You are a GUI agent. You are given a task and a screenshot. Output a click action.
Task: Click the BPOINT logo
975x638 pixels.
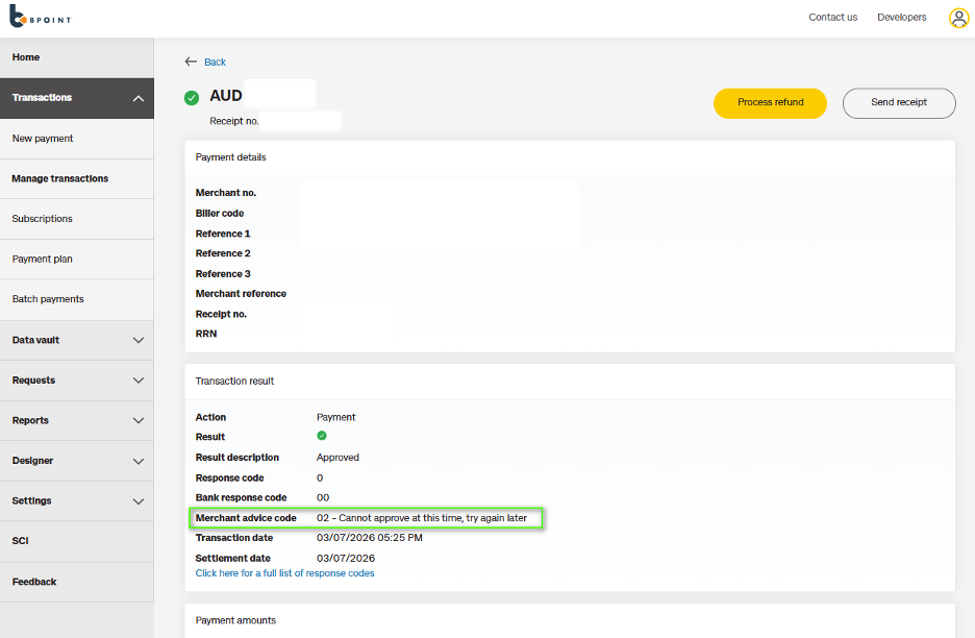pos(40,17)
